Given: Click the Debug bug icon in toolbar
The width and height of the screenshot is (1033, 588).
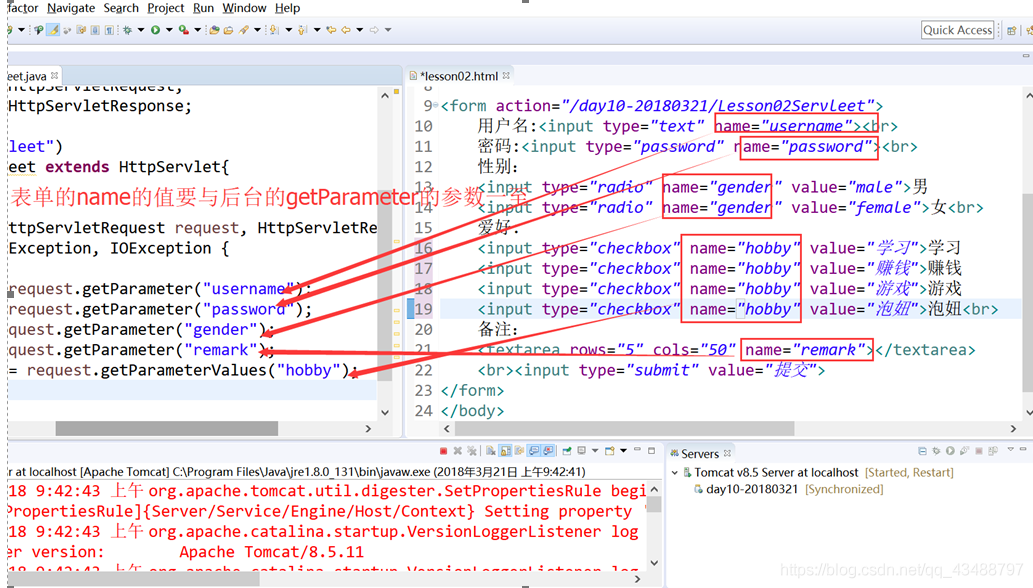Looking at the screenshot, I should 127,30.
